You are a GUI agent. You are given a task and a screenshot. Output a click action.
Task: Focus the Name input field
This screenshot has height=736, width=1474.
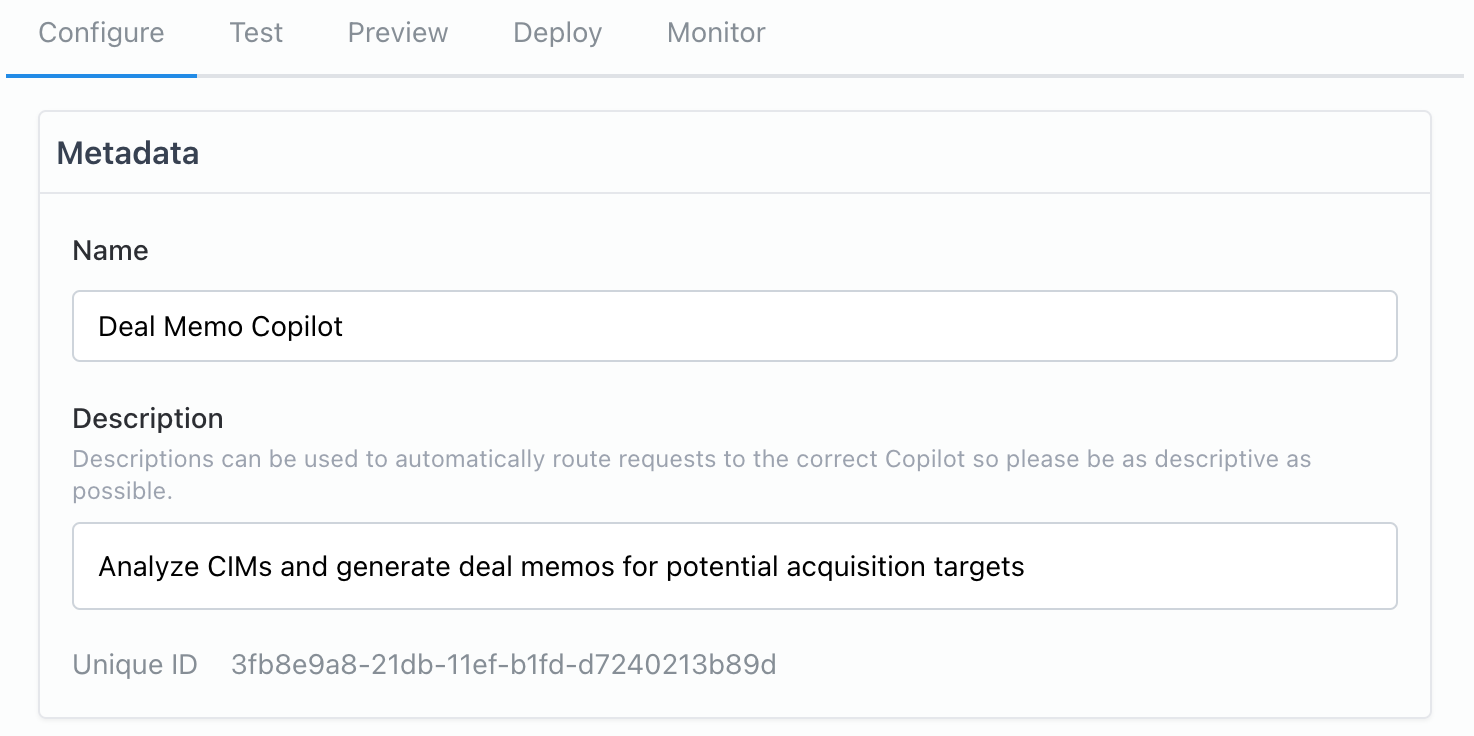pos(734,326)
